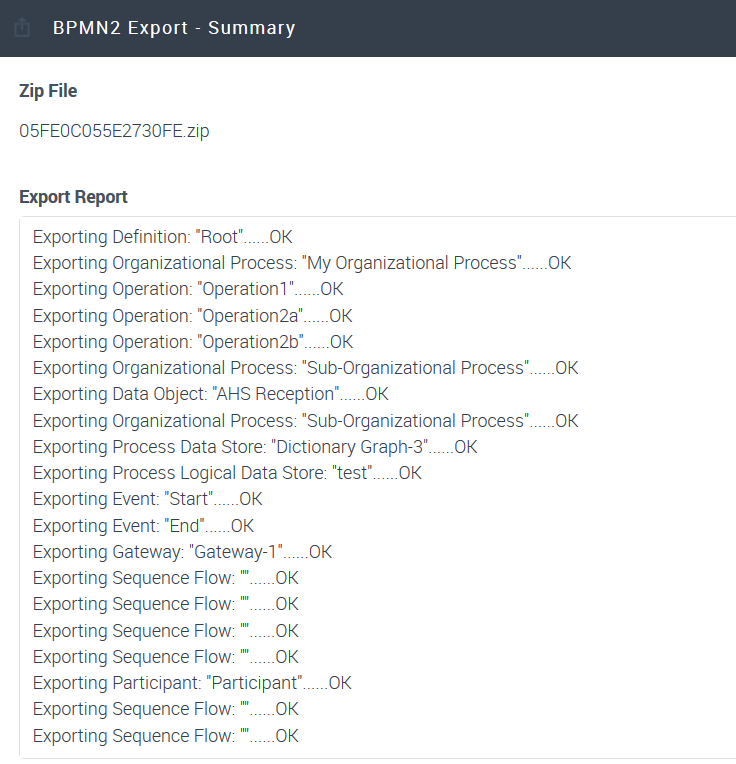The image size is (736, 764).
Task: Select the Exporting Definition "Root" line
Action: [162, 237]
